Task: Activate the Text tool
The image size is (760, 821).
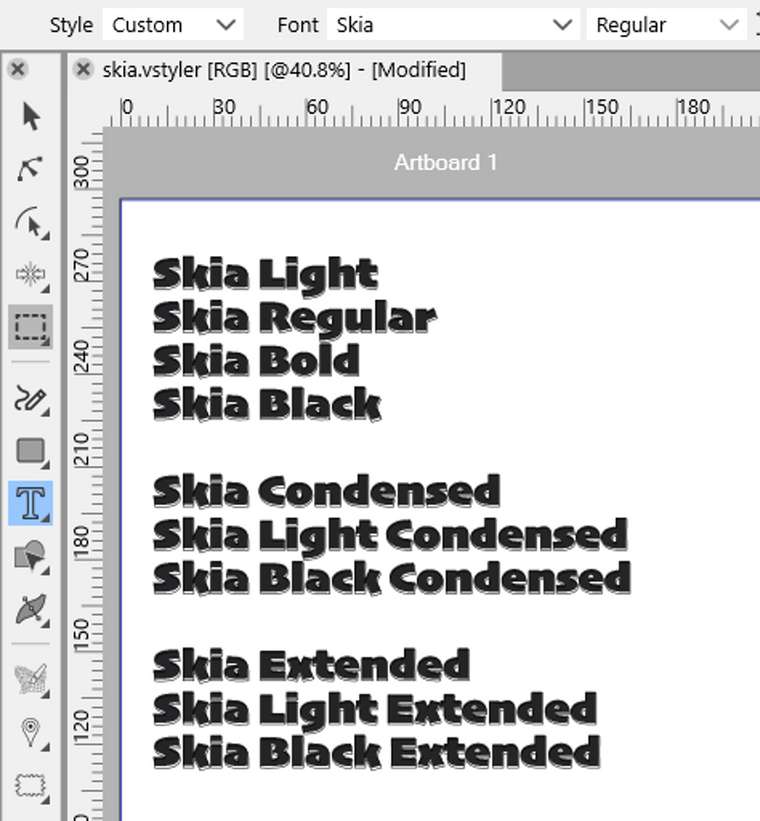Action: point(31,503)
